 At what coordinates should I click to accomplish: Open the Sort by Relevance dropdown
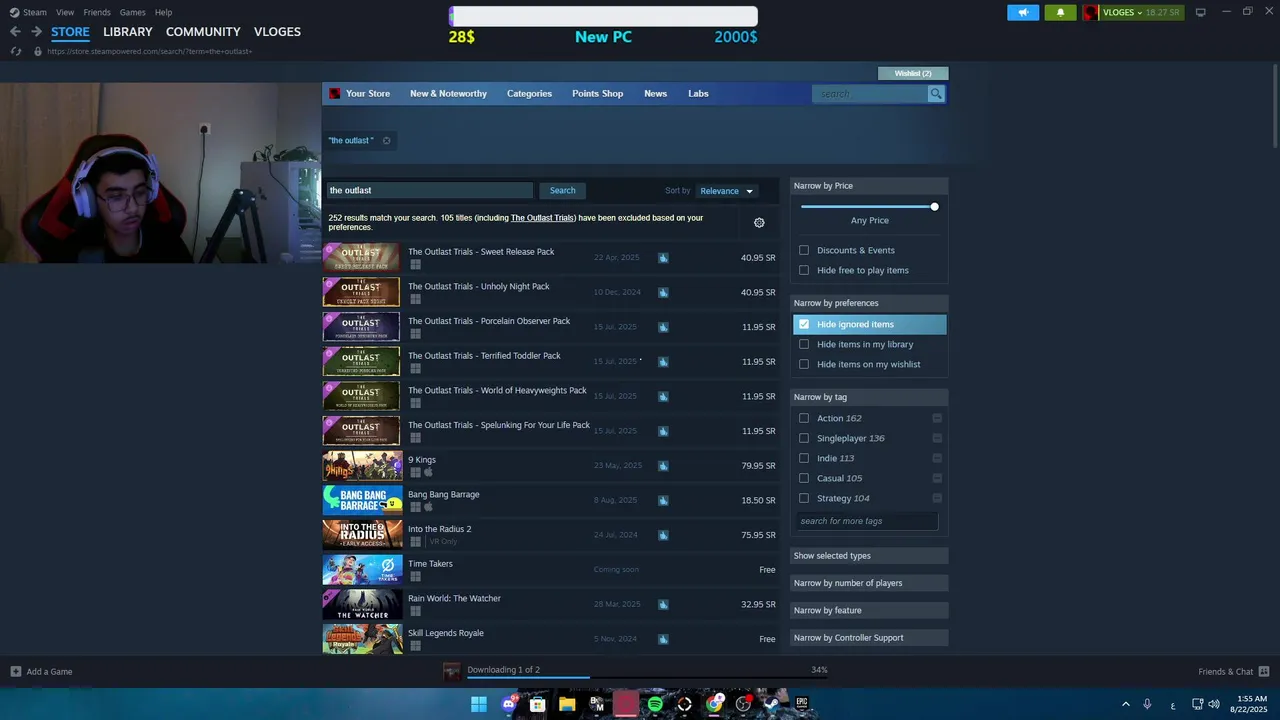(x=726, y=191)
